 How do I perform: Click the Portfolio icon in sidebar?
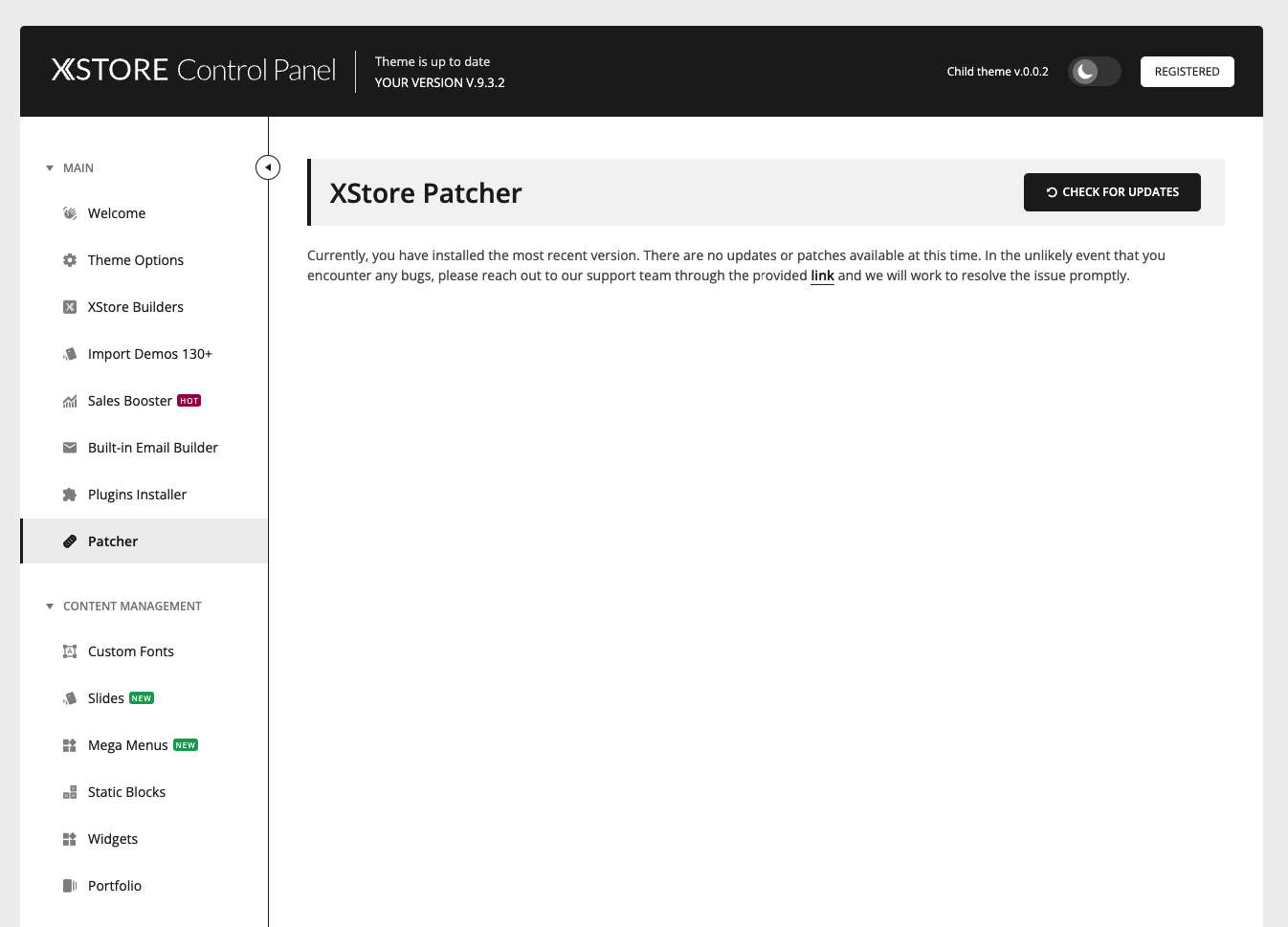pyautogui.click(x=70, y=886)
